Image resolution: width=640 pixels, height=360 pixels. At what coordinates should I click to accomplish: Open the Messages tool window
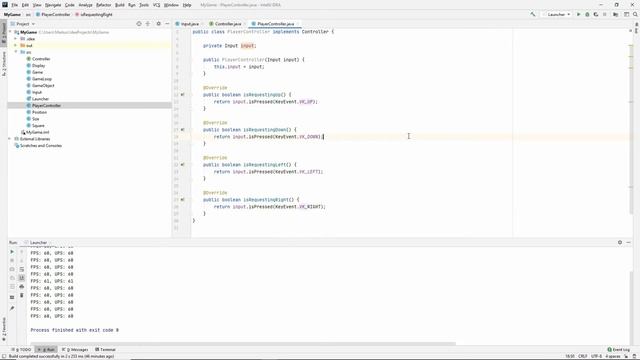click(x=75, y=349)
